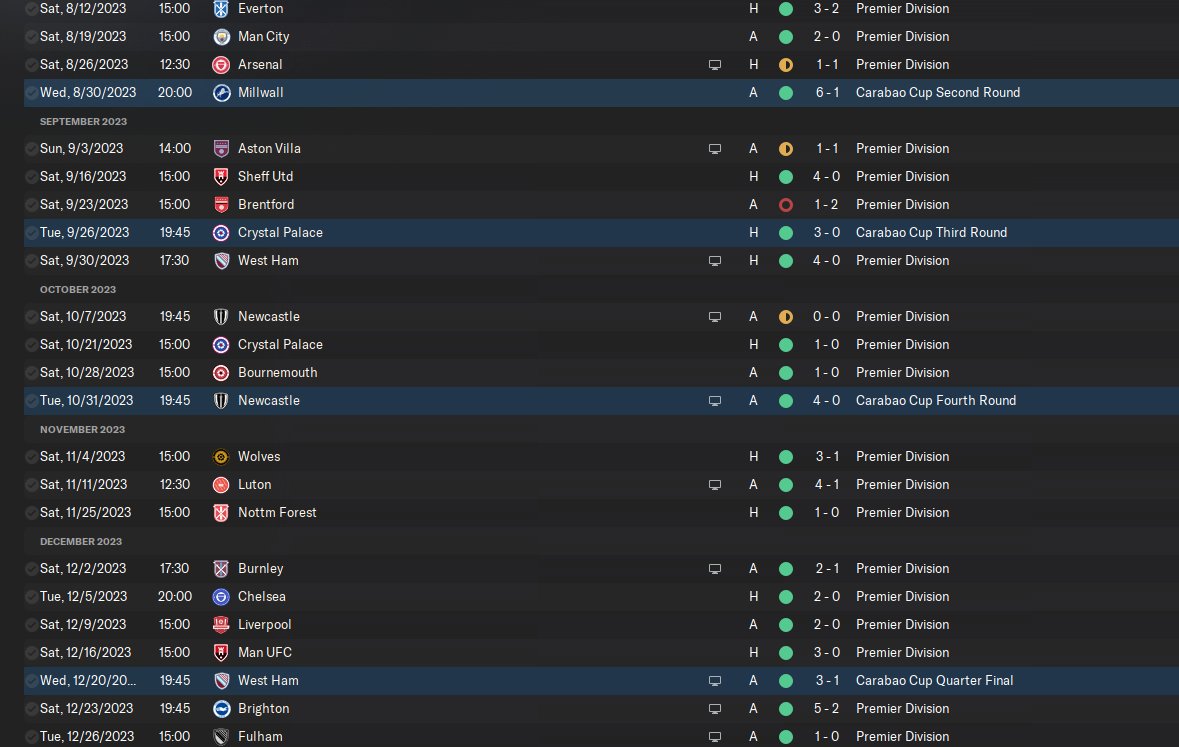The width and height of the screenshot is (1179, 747).
Task: Click the TV icon on the Brighton match row
Action: 715,708
